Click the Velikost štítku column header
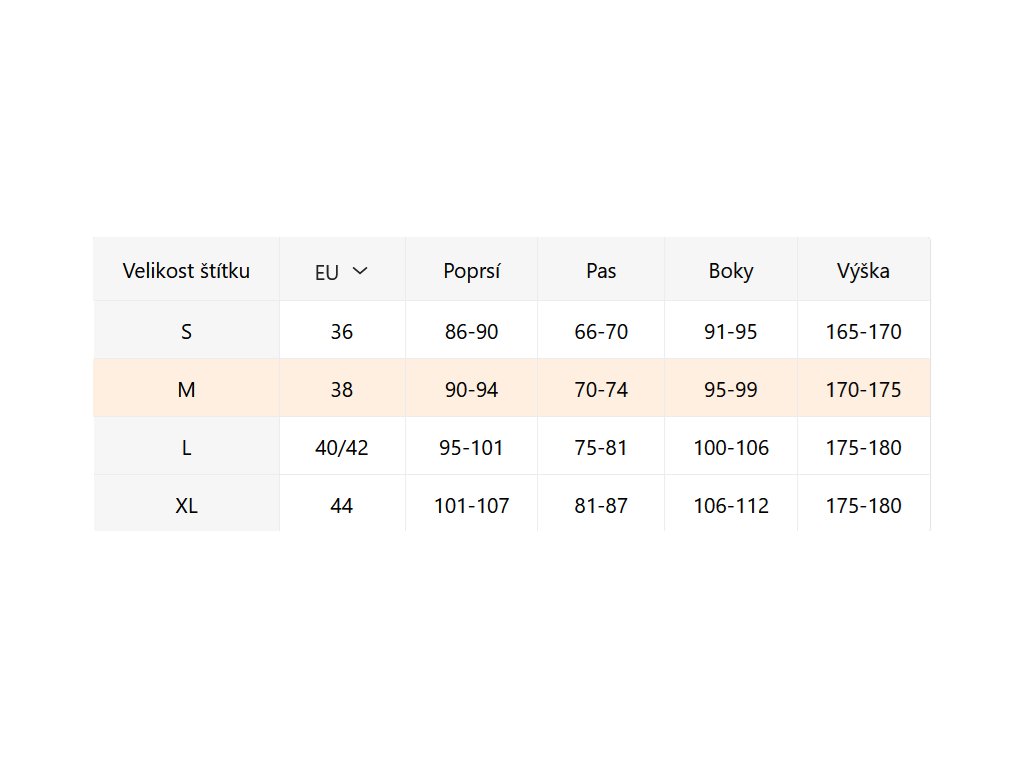The height and width of the screenshot is (768, 1024). 186,270
